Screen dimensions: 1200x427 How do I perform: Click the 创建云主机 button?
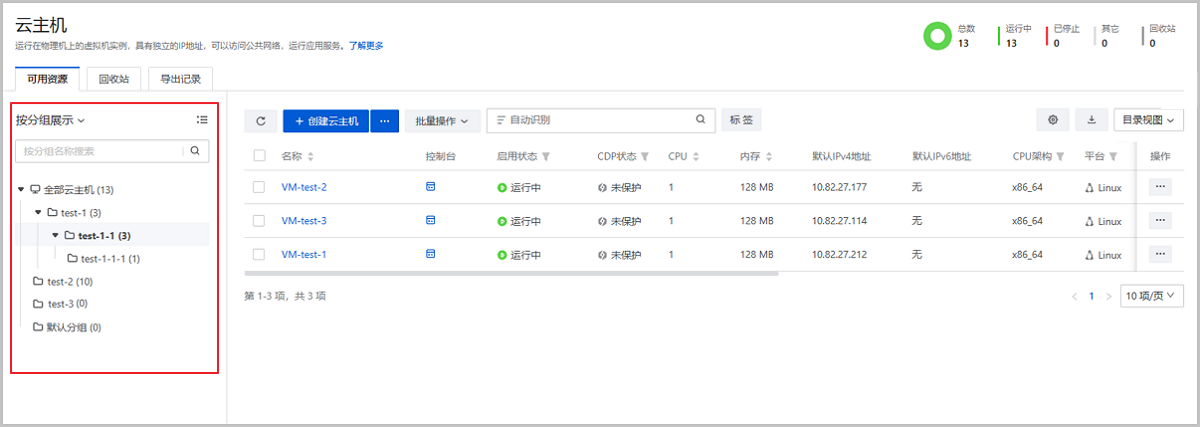pyautogui.click(x=326, y=121)
